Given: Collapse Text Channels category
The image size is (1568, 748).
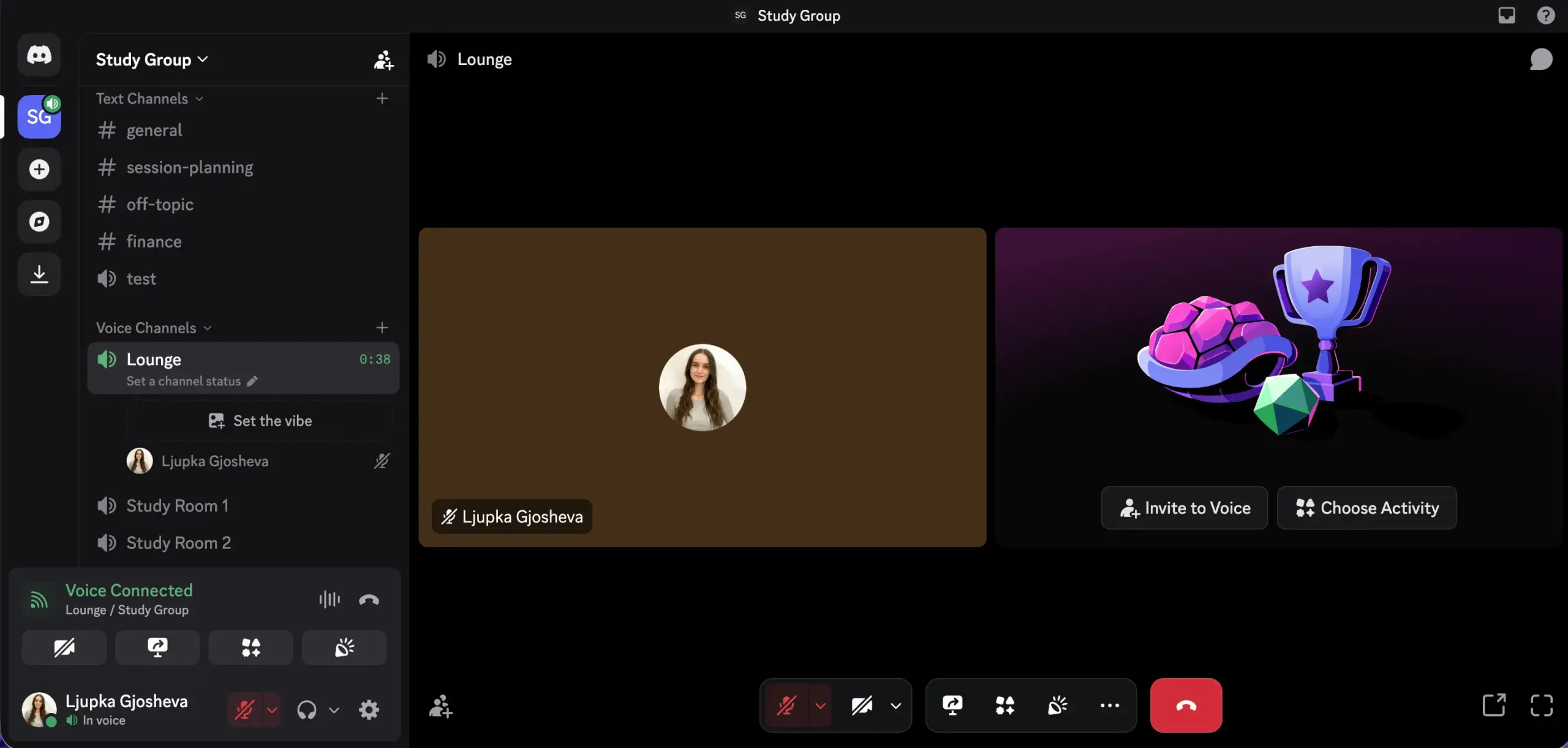Looking at the screenshot, I should pyautogui.click(x=149, y=99).
